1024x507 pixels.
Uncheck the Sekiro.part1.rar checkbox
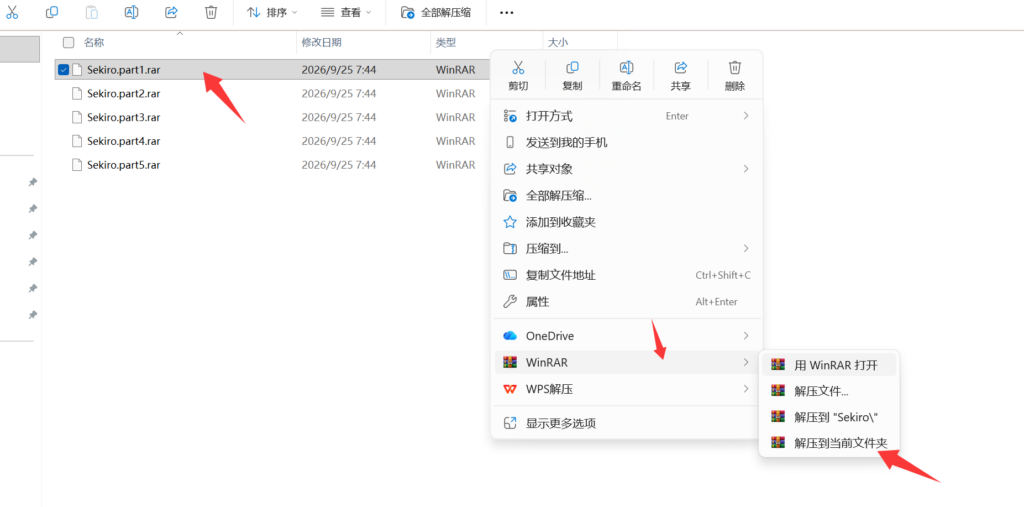(63, 70)
